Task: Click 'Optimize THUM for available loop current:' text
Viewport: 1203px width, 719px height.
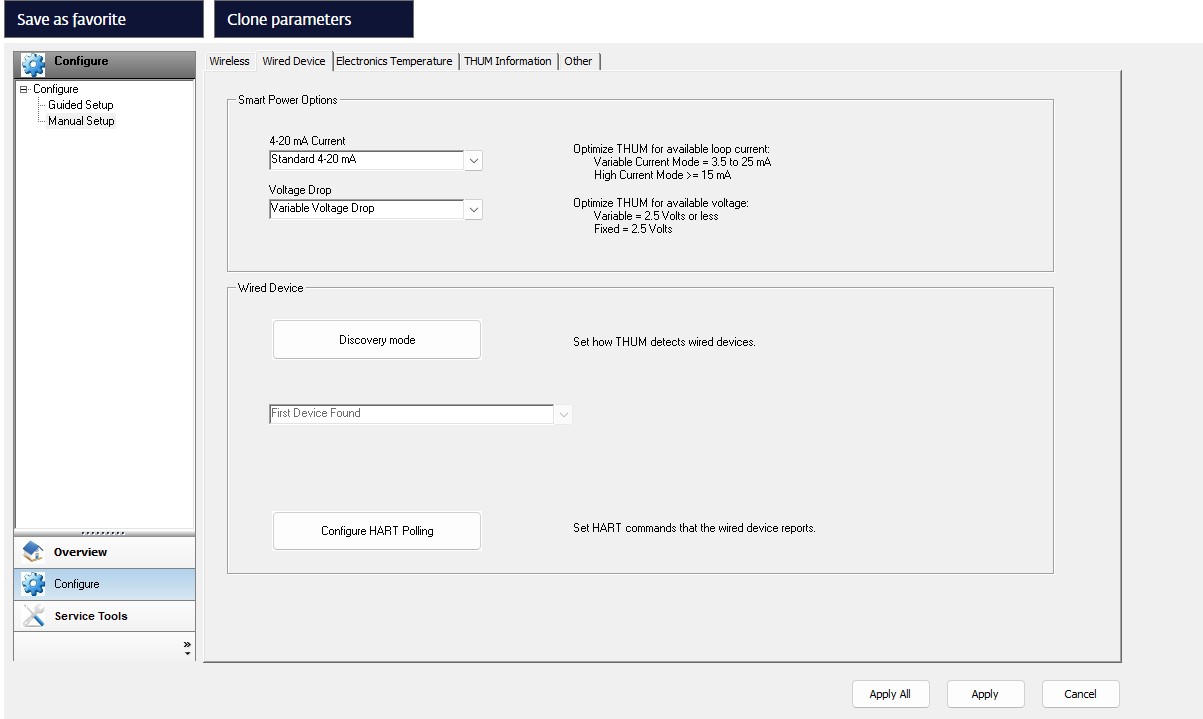Action: click(671, 149)
